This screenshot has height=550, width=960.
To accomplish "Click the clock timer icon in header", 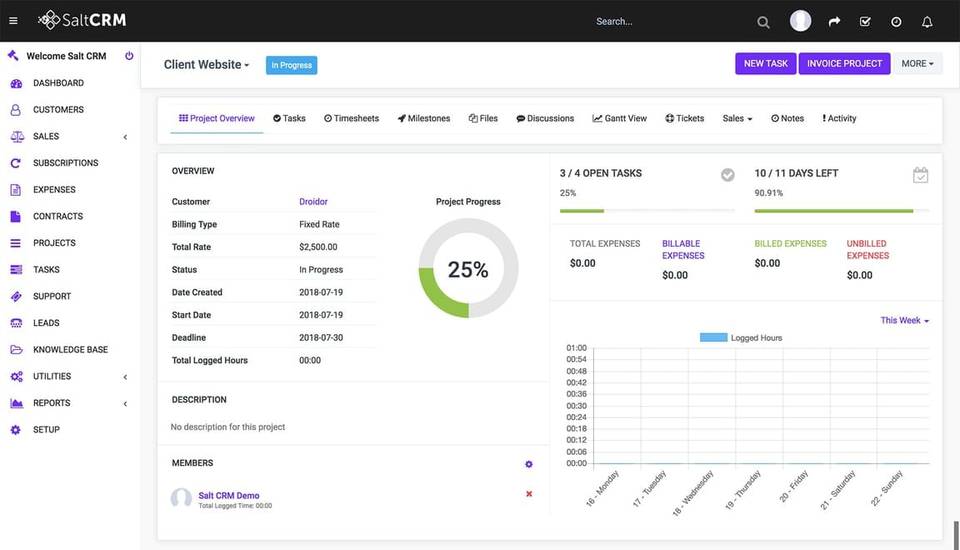I will pos(896,21).
